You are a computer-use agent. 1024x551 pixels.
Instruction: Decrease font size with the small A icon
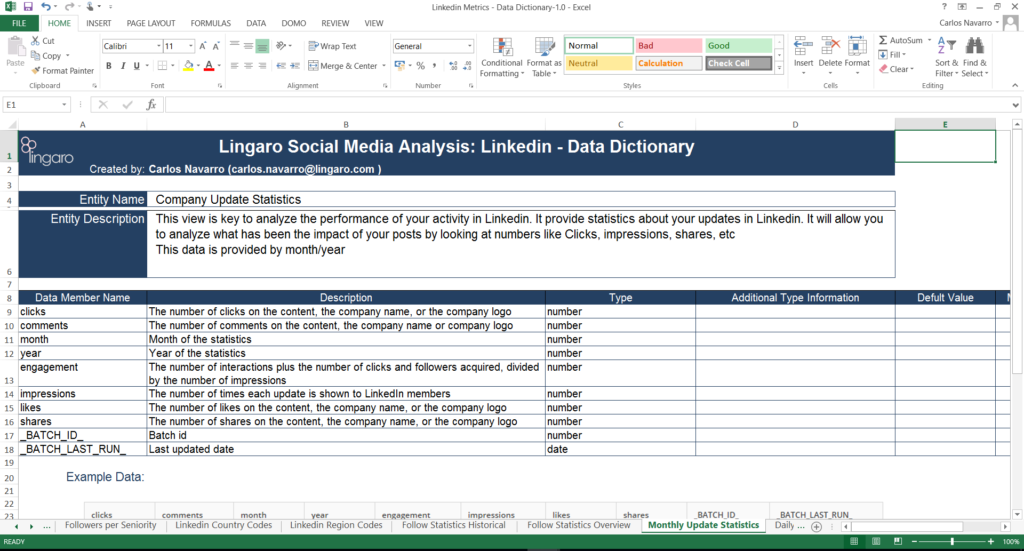pyautogui.click(x=216, y=46)
